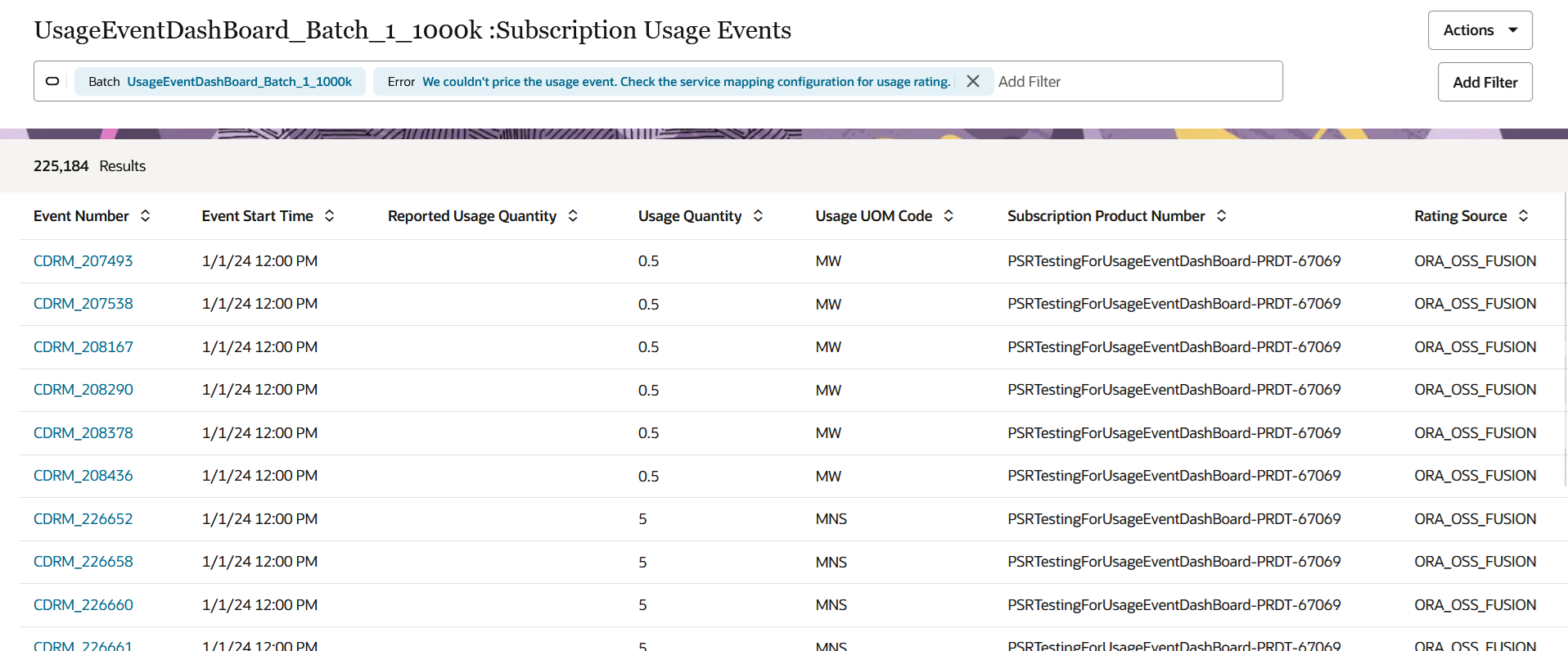
Task: Sort by Usage Quantity column icon
Action: point(758,215)
